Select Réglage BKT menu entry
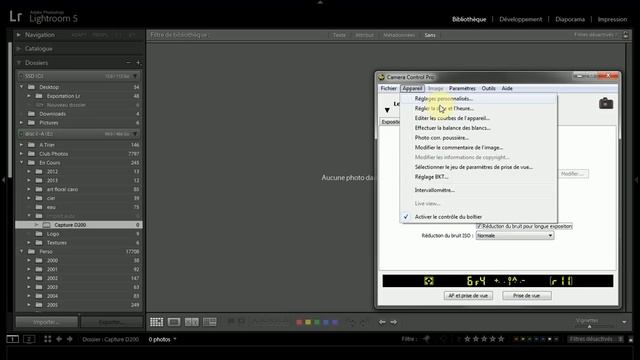 coord(431,177)
